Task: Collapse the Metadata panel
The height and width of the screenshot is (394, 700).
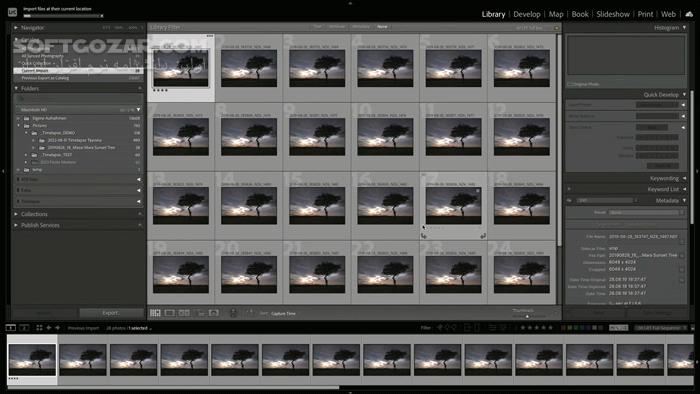Action: pos(684,201)
